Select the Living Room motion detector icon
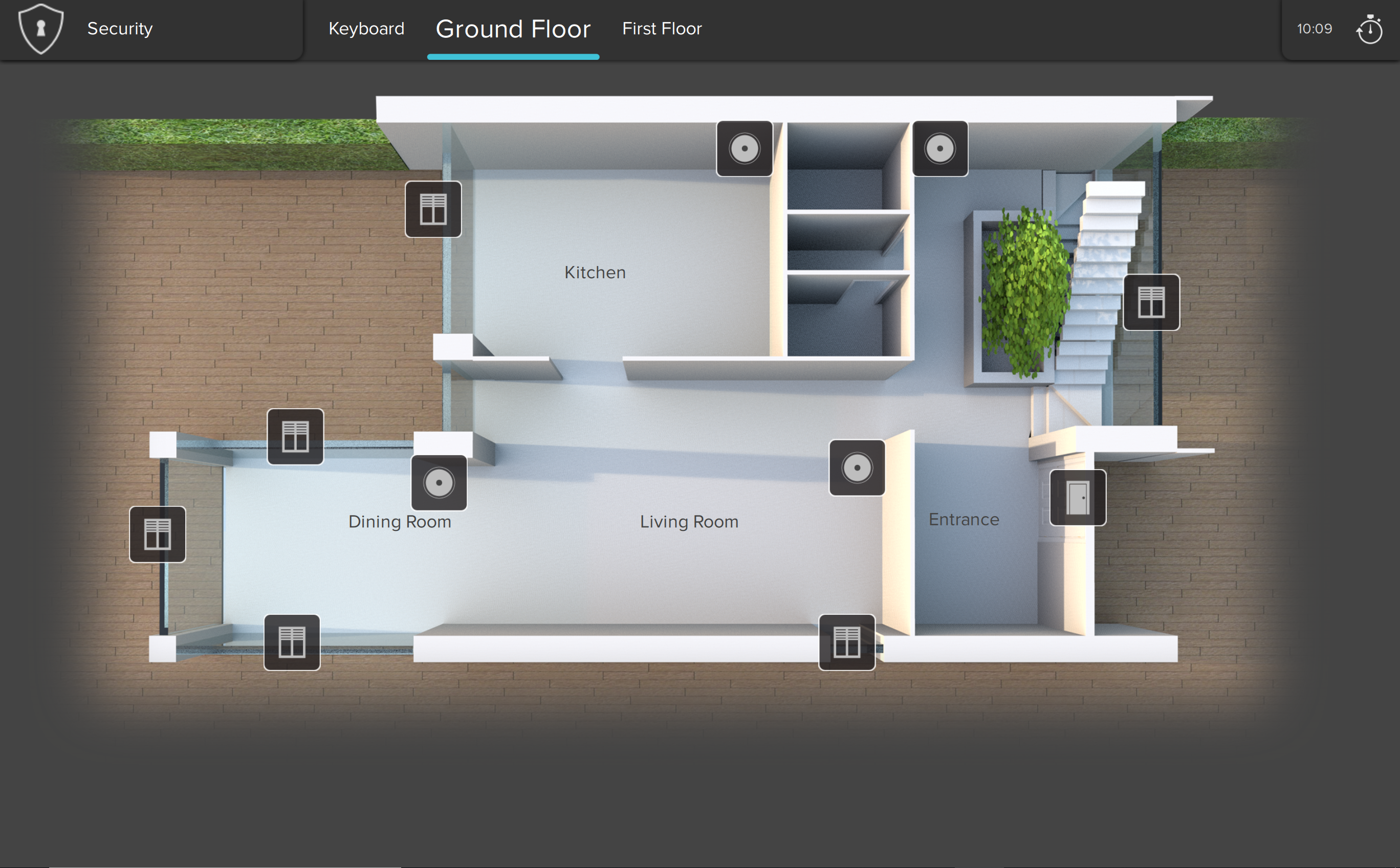 pos(857,468)
